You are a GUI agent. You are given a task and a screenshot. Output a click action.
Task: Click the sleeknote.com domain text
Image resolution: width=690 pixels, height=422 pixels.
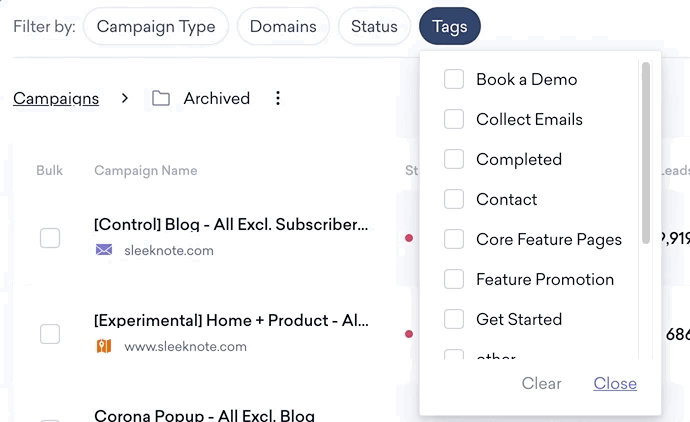point(169,250)
